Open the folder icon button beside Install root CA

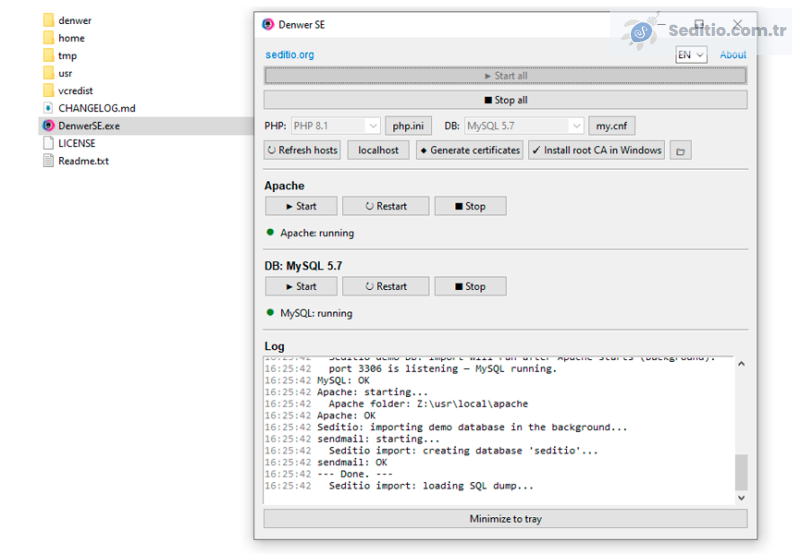(680, 151)
